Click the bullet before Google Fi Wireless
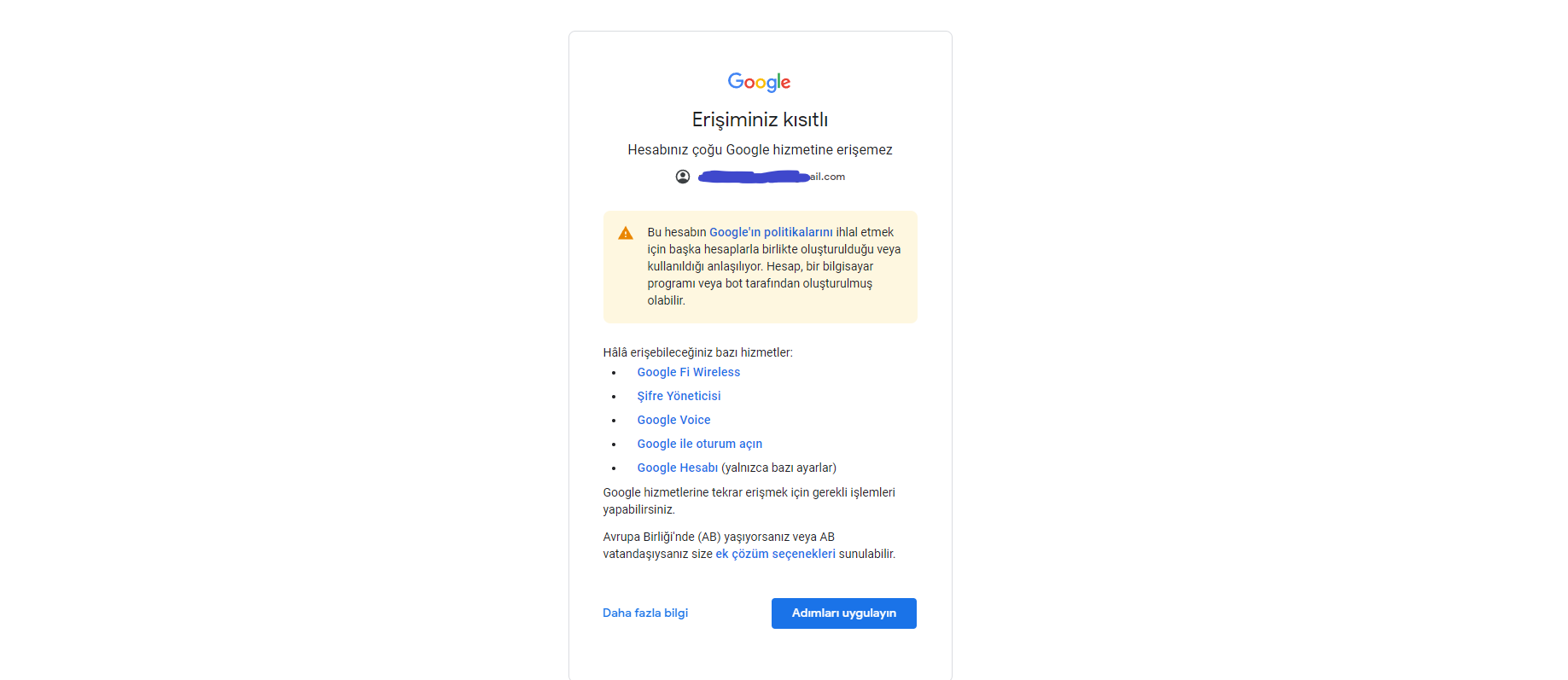The height and width of the screenshot is (680, 1568). click(x=614, y=373)
